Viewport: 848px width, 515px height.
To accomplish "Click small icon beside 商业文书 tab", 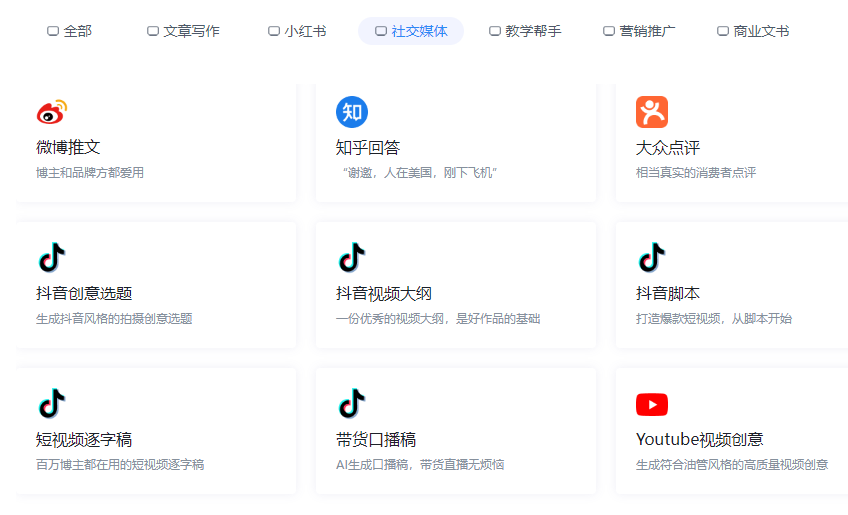I will coord(723,31).
